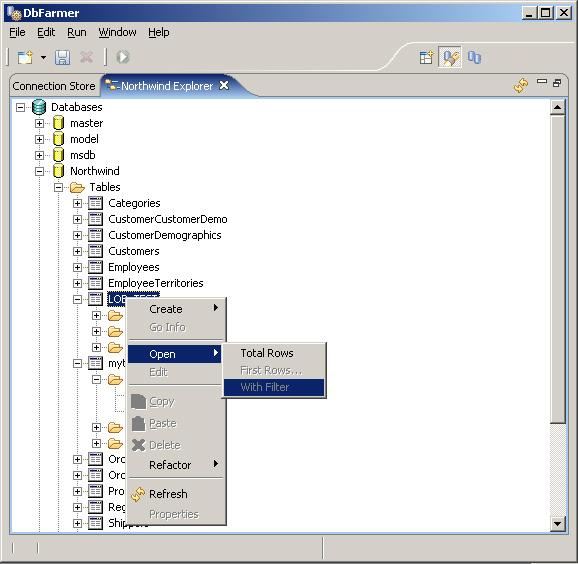
Task: Choose Edit in the context menu
Action: (x=176, y=372)
